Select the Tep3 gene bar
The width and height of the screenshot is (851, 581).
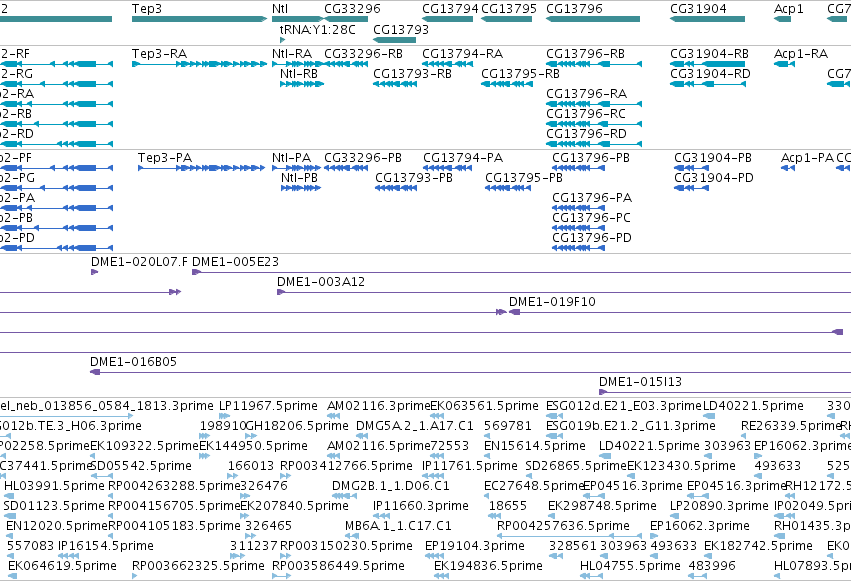coord(199,19)
